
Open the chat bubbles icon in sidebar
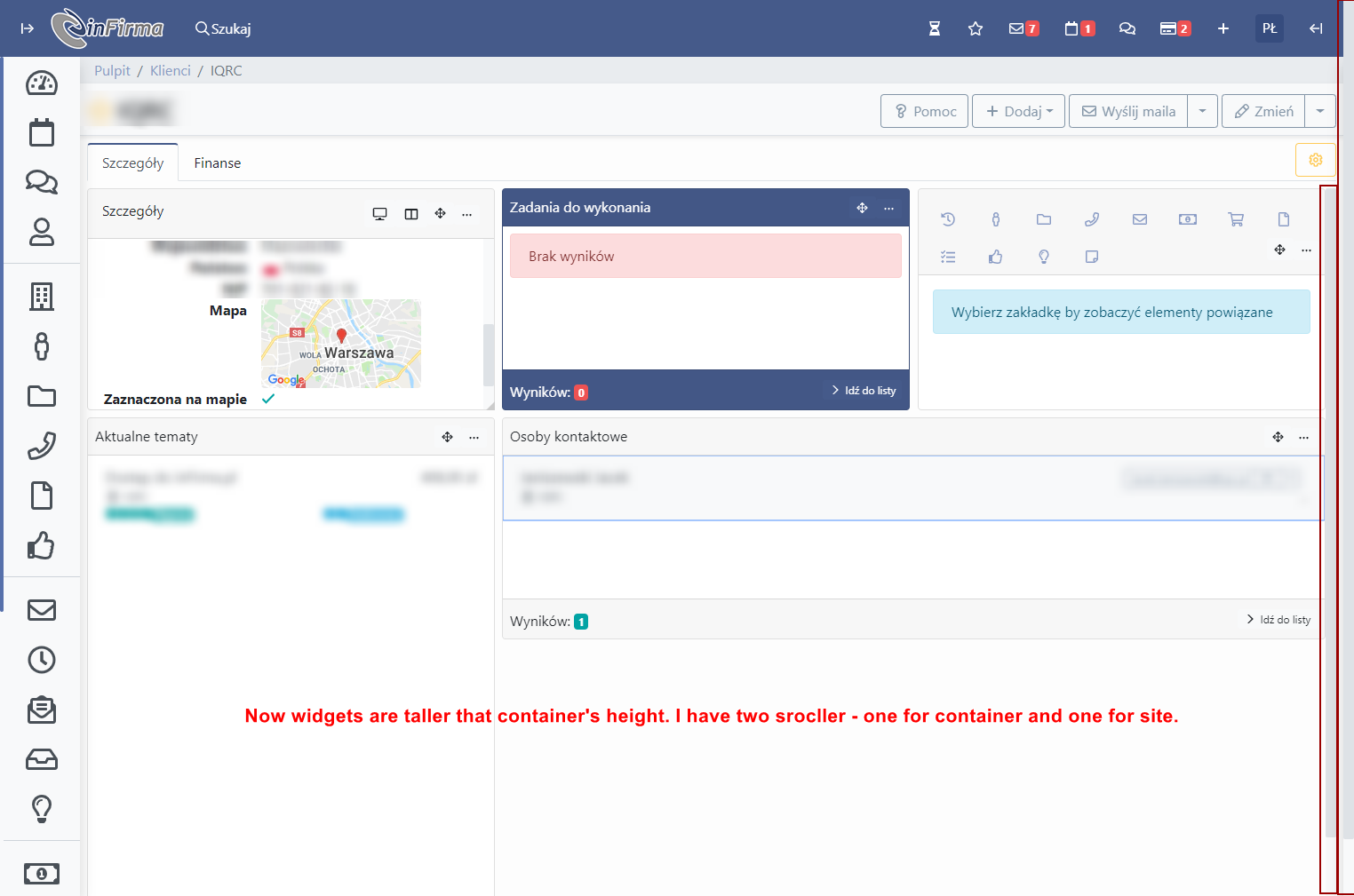[42, 182]
